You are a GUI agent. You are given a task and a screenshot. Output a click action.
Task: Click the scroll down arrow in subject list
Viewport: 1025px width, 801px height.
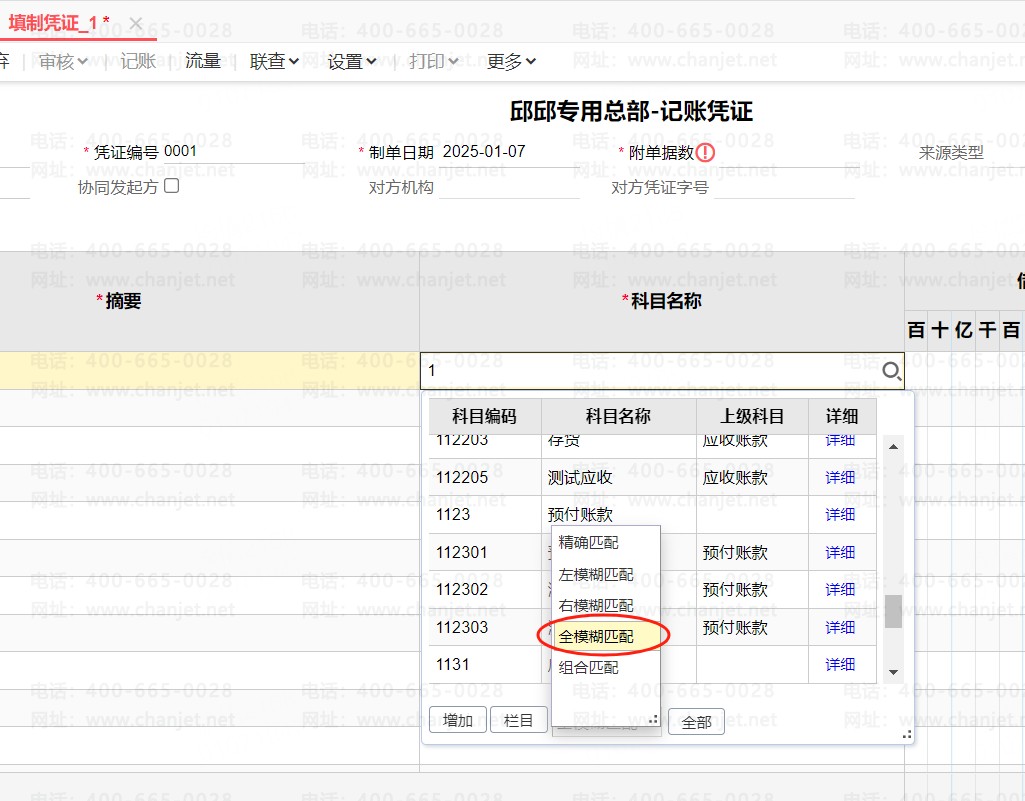coord(893,672)
